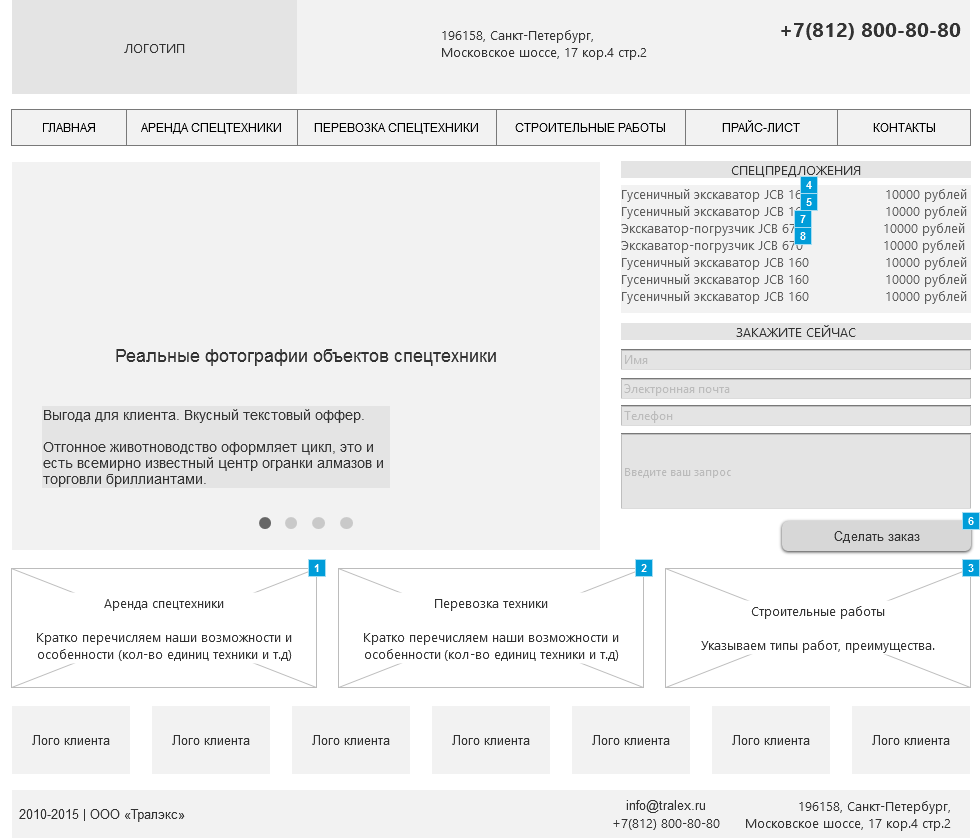Open the blue note marker 8
The width and height of the screenshot is (980, 839).
point(803,236)
